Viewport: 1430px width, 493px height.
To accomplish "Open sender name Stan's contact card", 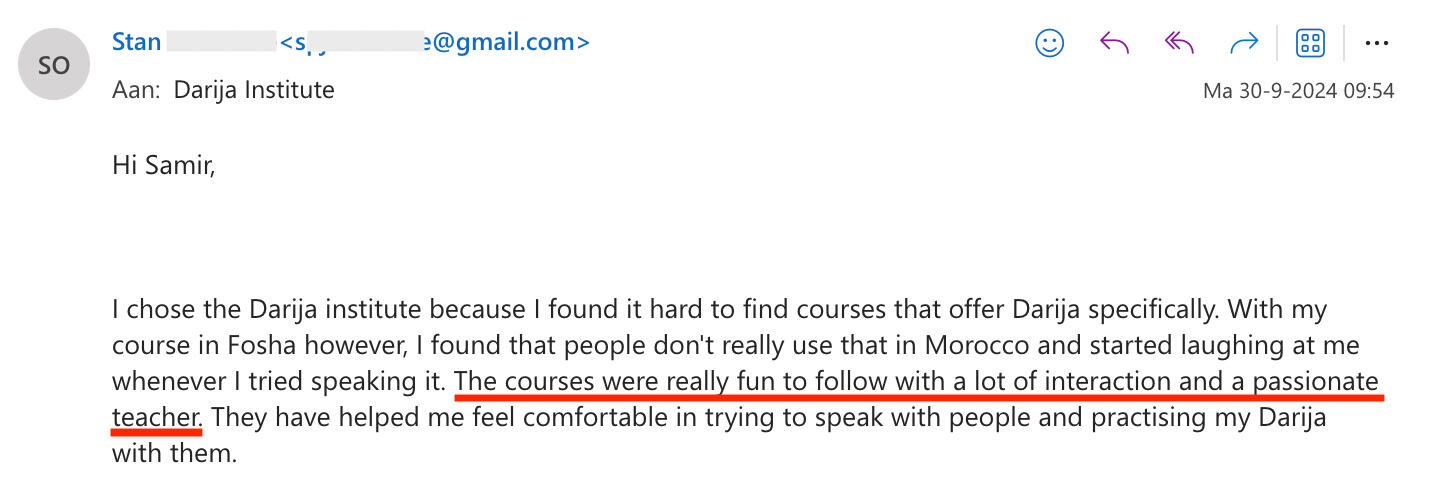I will pyautogui.click(x=137, y=42).
